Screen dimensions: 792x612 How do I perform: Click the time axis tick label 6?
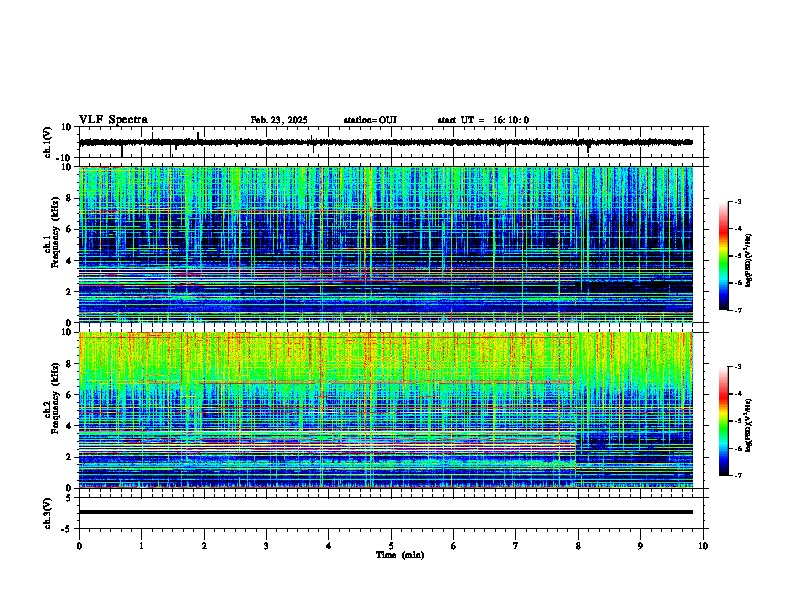(x=454, y=546)
